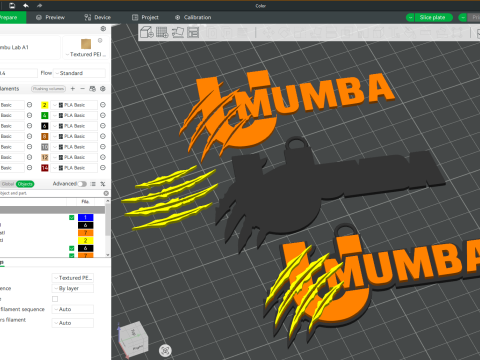Undo with the left arrow icon
480x360 pixels.
click(26, 6)
